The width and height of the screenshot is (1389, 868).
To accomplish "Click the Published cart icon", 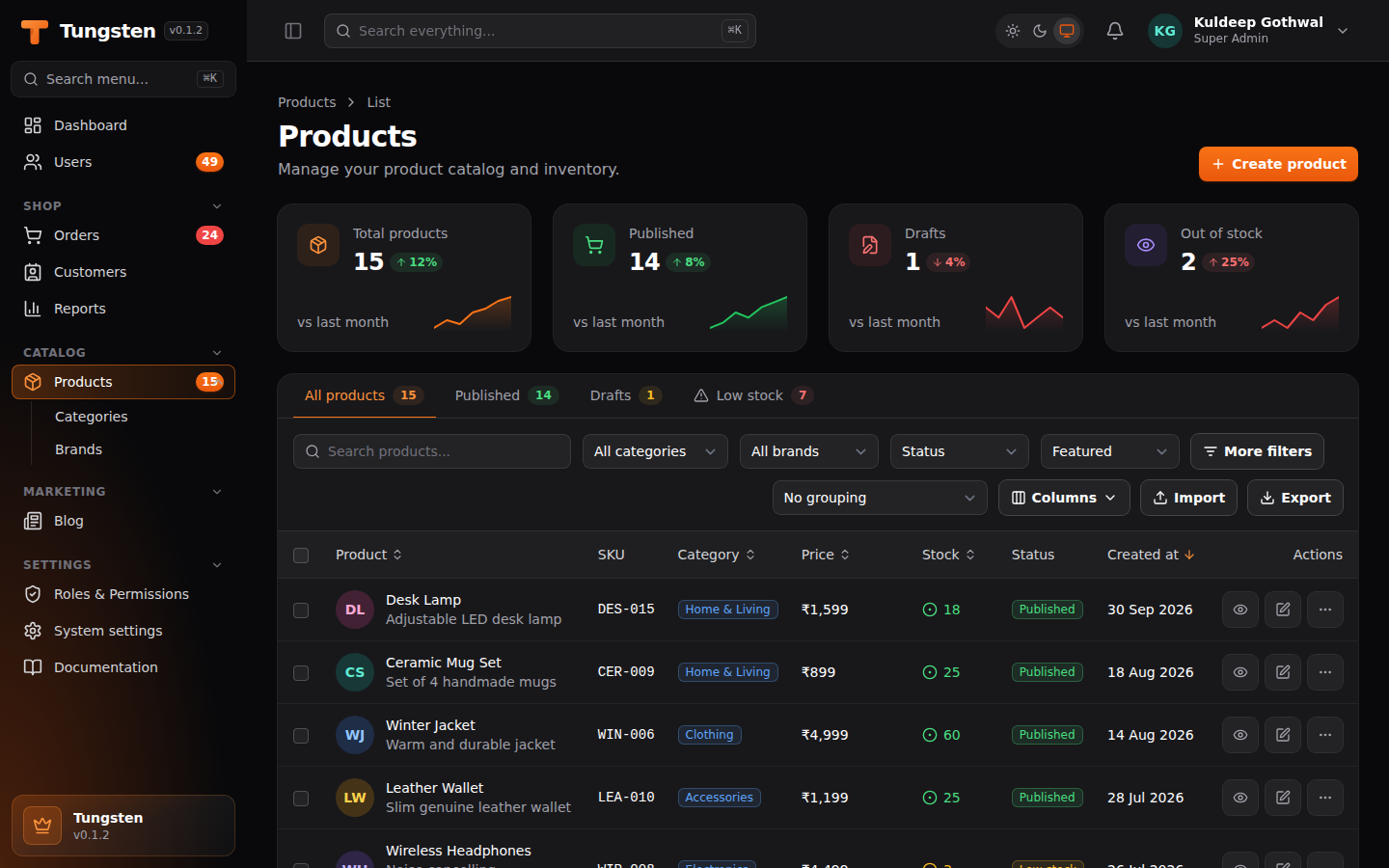I will tap(594, 245).
